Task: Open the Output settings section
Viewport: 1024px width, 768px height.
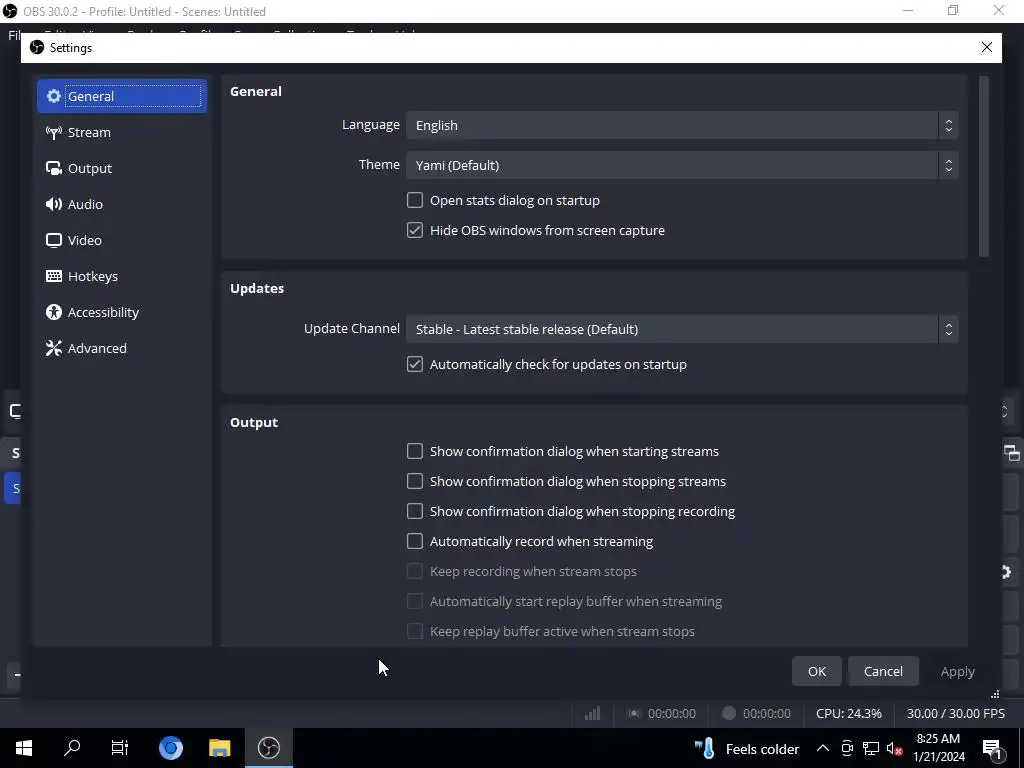Action: click(x=121, y=168)
